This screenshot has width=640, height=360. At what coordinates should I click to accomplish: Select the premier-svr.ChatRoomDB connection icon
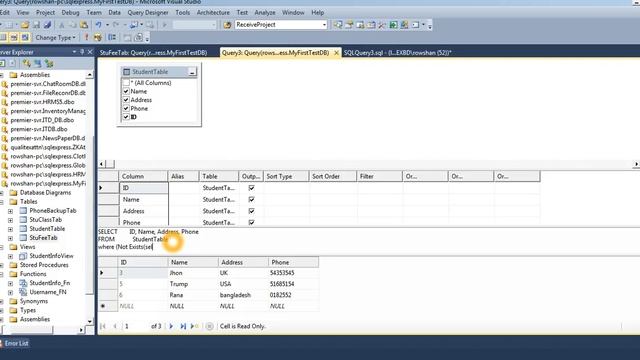(x=4, y=84)
